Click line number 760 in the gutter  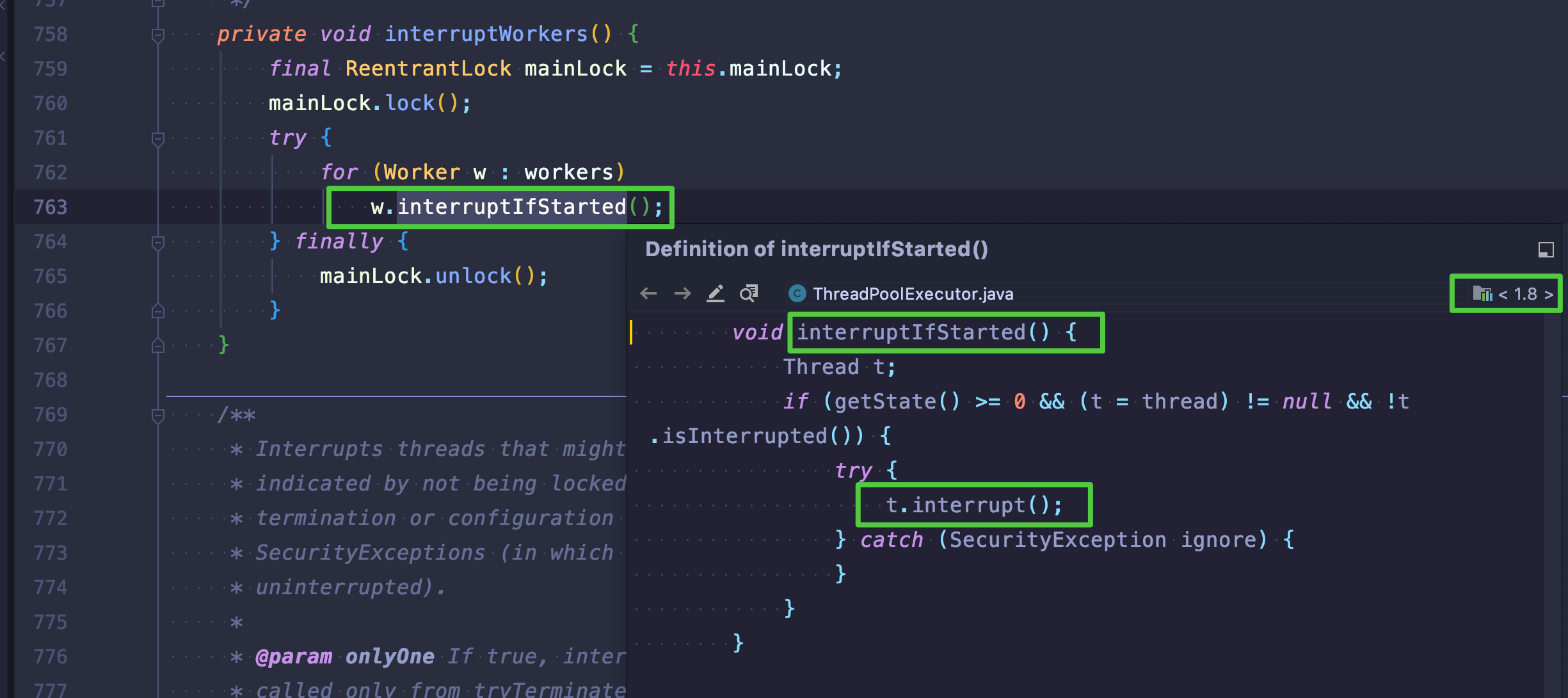(x=51, y=103)
